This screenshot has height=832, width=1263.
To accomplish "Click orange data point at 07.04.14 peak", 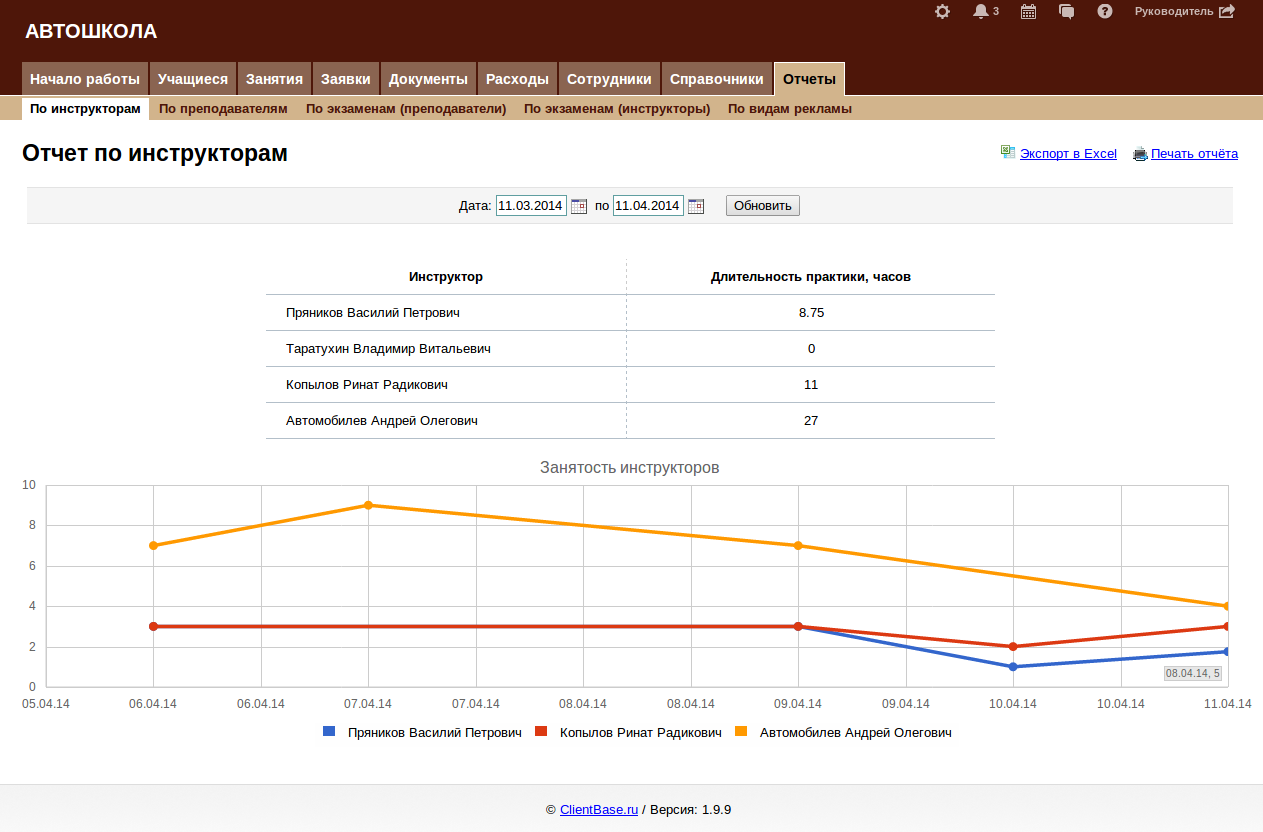I will [368, 505].
